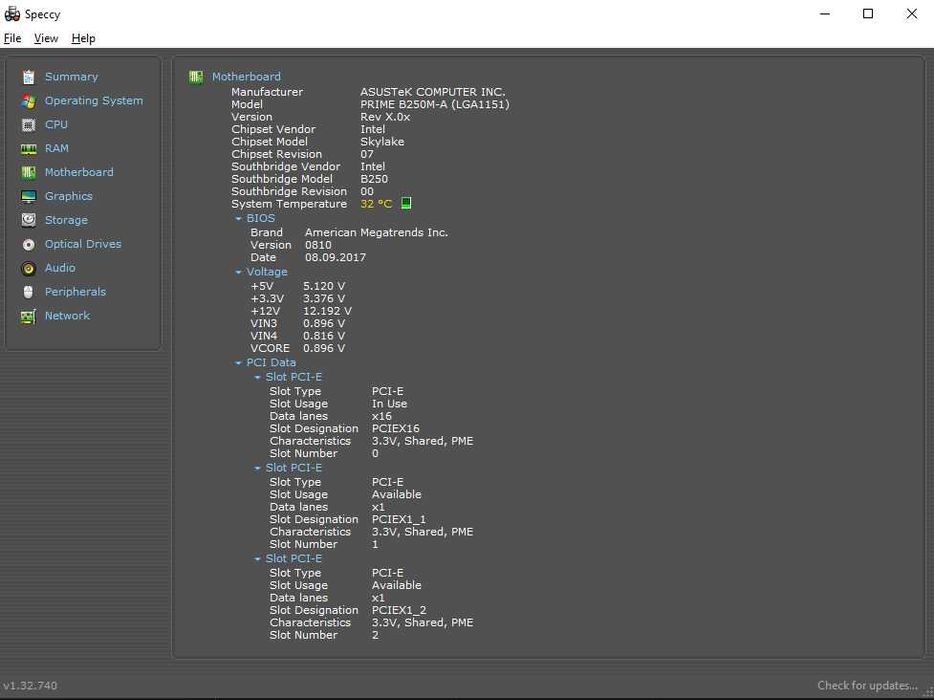Maximize the Speccy window

click(868, 14)
